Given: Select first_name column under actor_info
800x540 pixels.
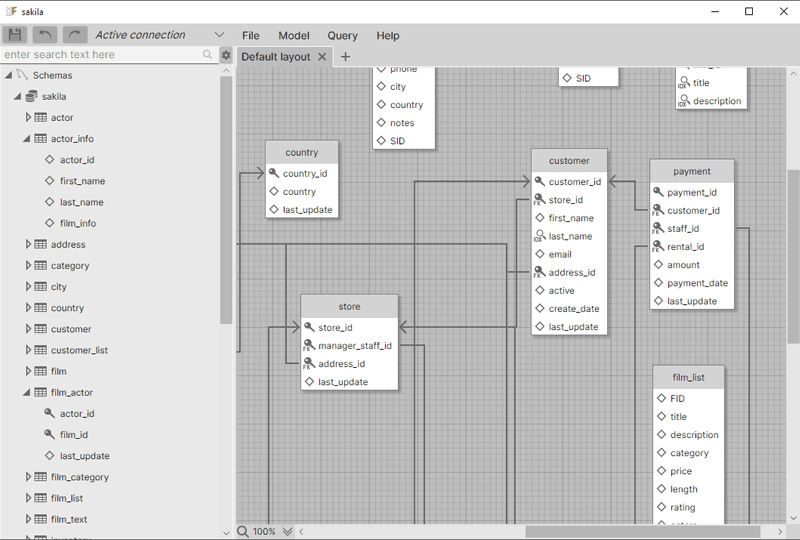Looking at the screenshot, I should [82, 181].
